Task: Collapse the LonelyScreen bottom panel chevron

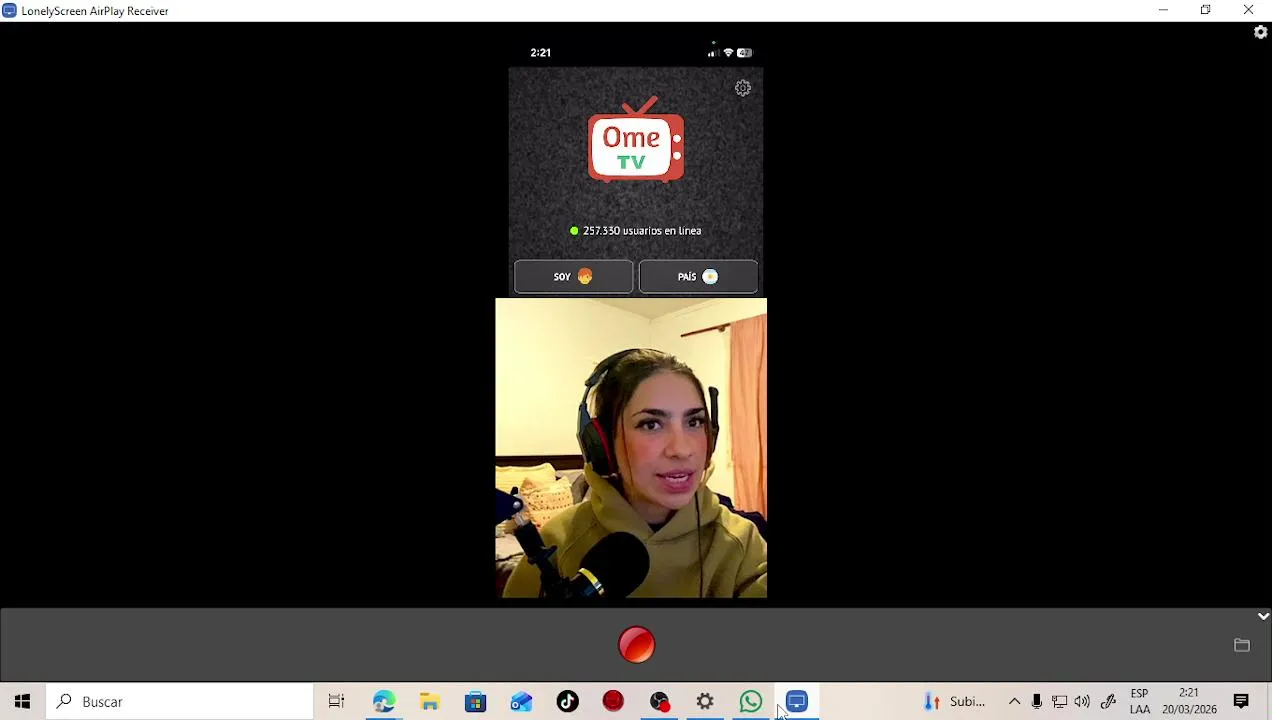Action: click(1263, 616)
